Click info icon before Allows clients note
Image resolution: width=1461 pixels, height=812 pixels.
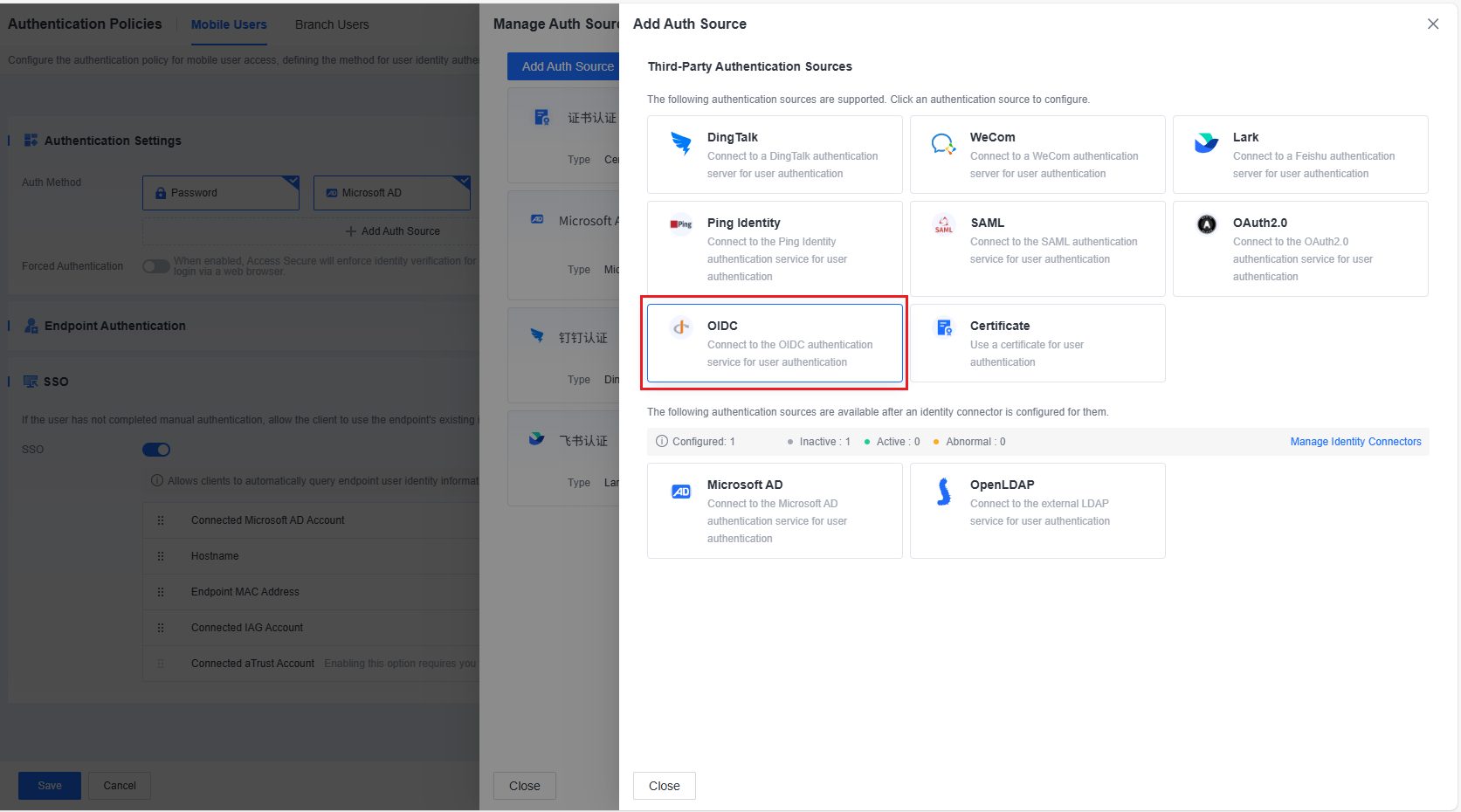pos(157,480)
